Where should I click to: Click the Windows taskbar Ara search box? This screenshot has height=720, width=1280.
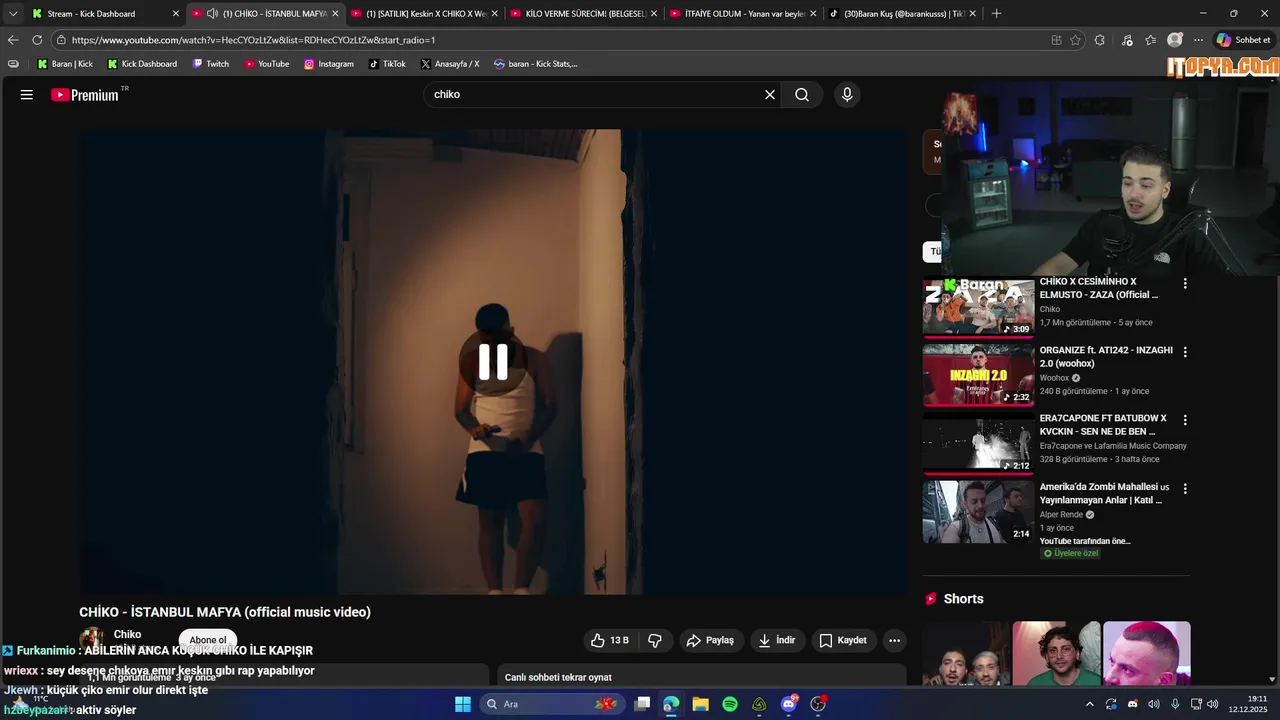pos(550,704)
